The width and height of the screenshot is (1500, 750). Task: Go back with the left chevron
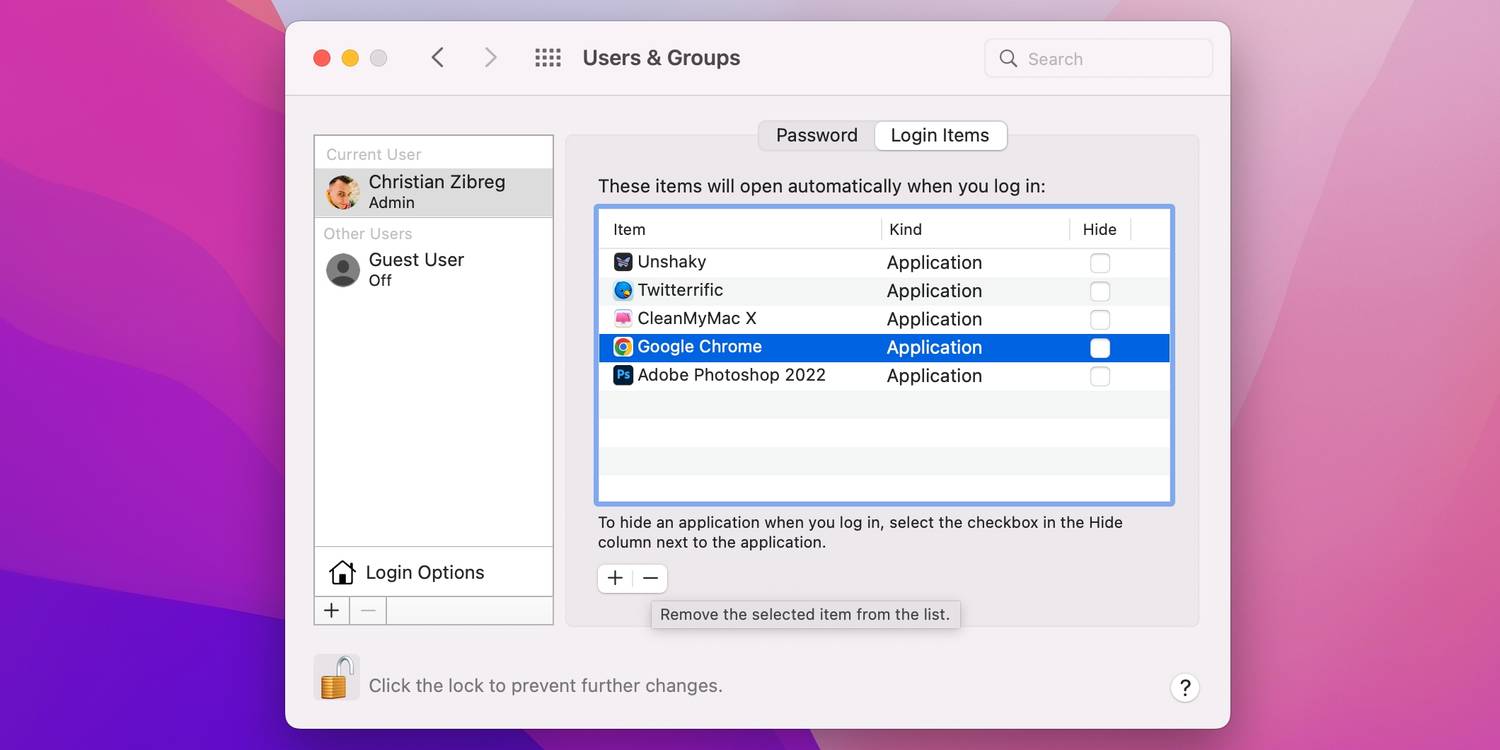[438, 58]
